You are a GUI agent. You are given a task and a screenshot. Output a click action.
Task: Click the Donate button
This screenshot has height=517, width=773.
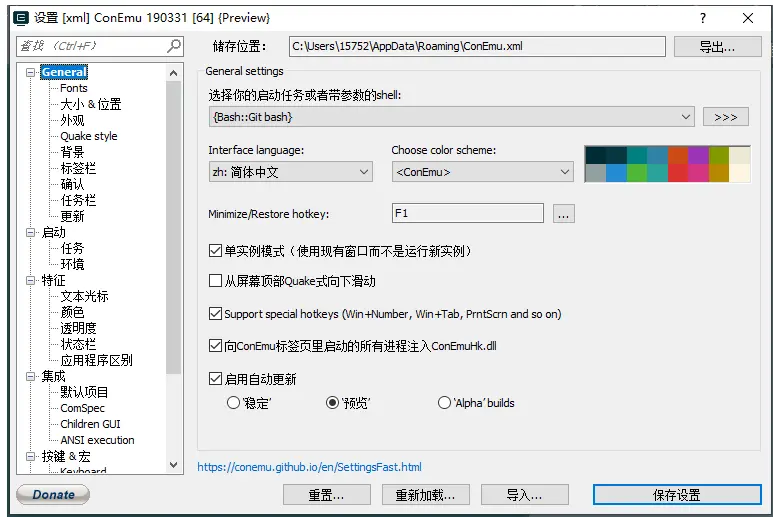tap(53, 494)
